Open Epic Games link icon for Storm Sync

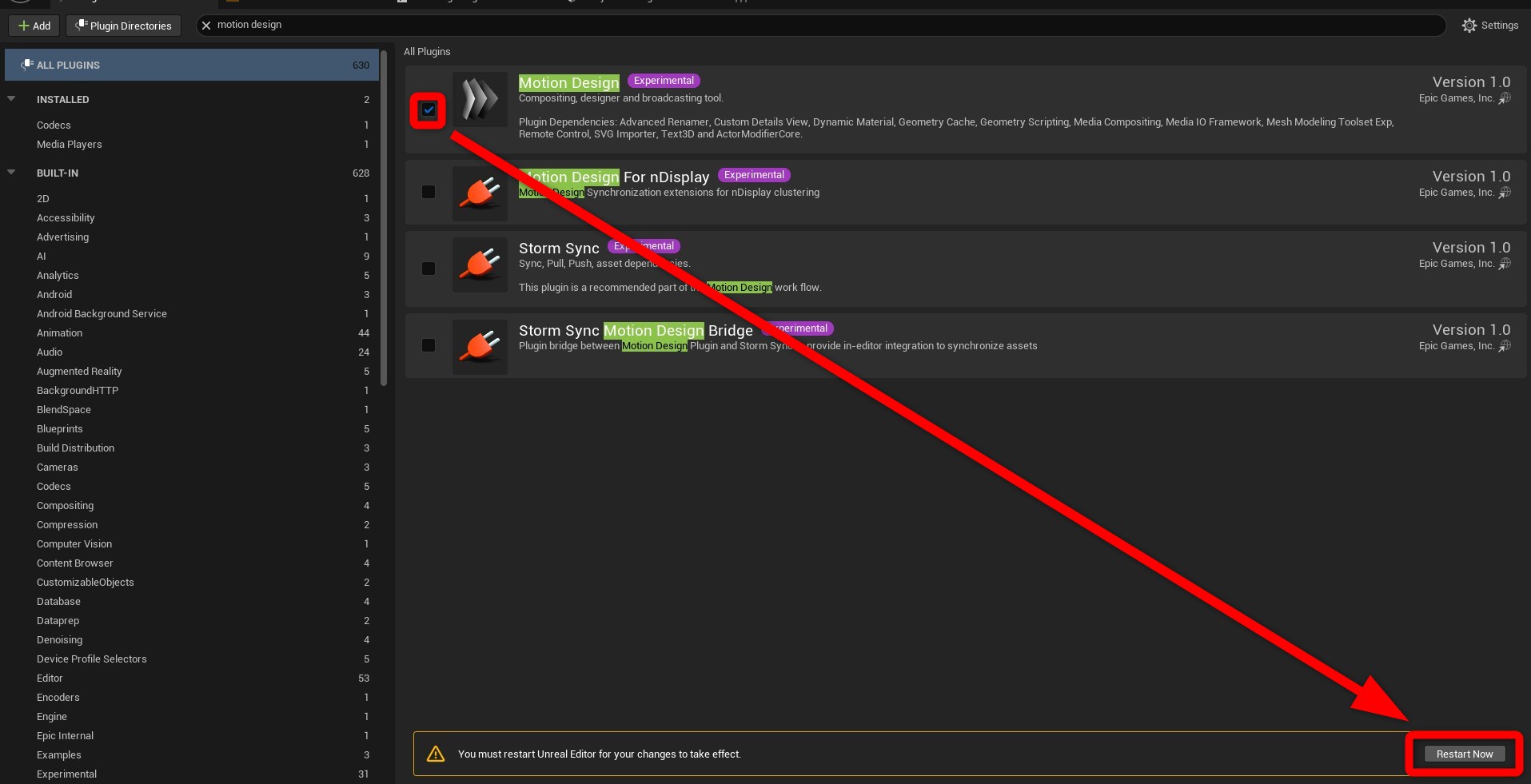[x=1505, y=264]
